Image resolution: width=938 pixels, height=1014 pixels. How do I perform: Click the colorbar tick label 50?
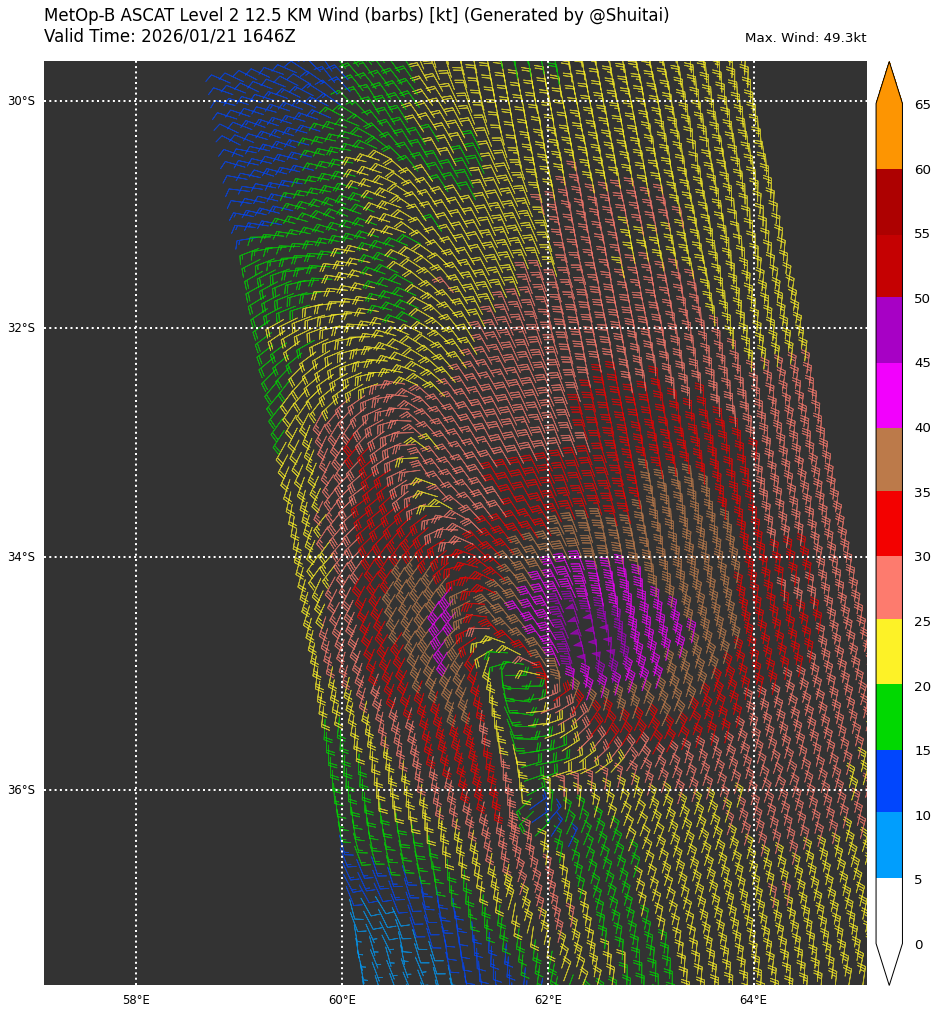pyautogui.click(x=921, y=299)
